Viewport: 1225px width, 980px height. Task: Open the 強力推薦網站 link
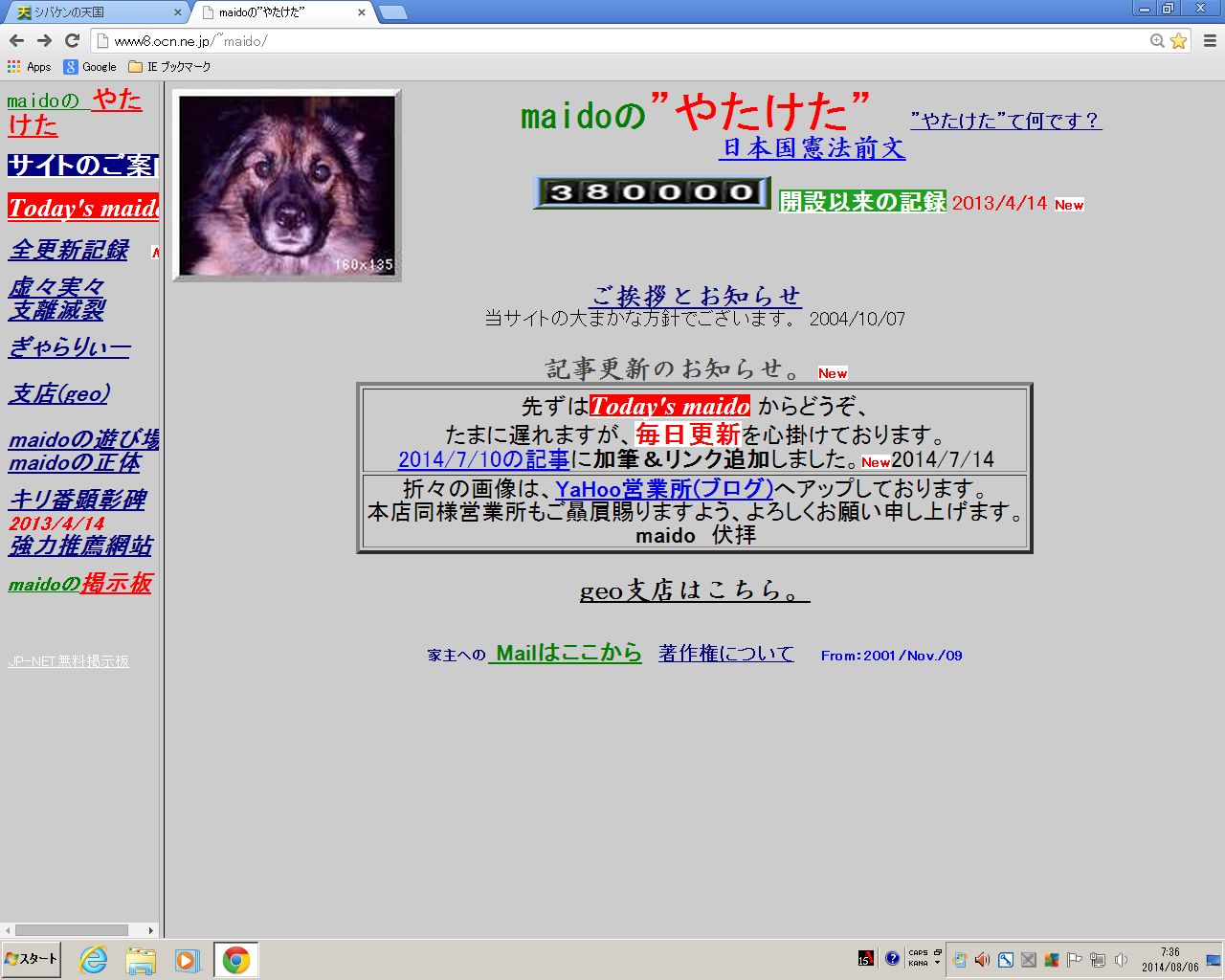click(80, 546)
